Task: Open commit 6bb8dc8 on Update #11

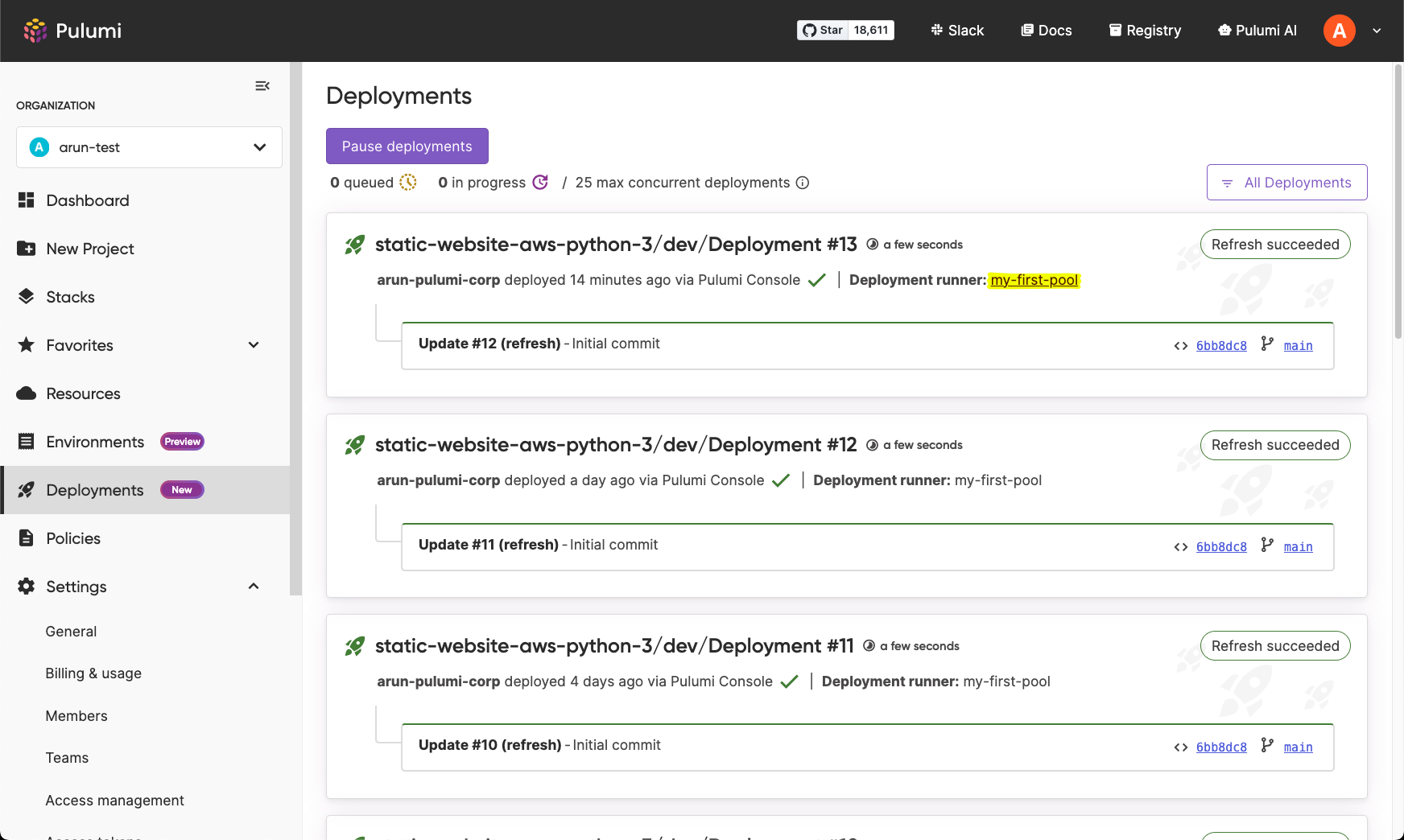Action: click(1221, 547)
